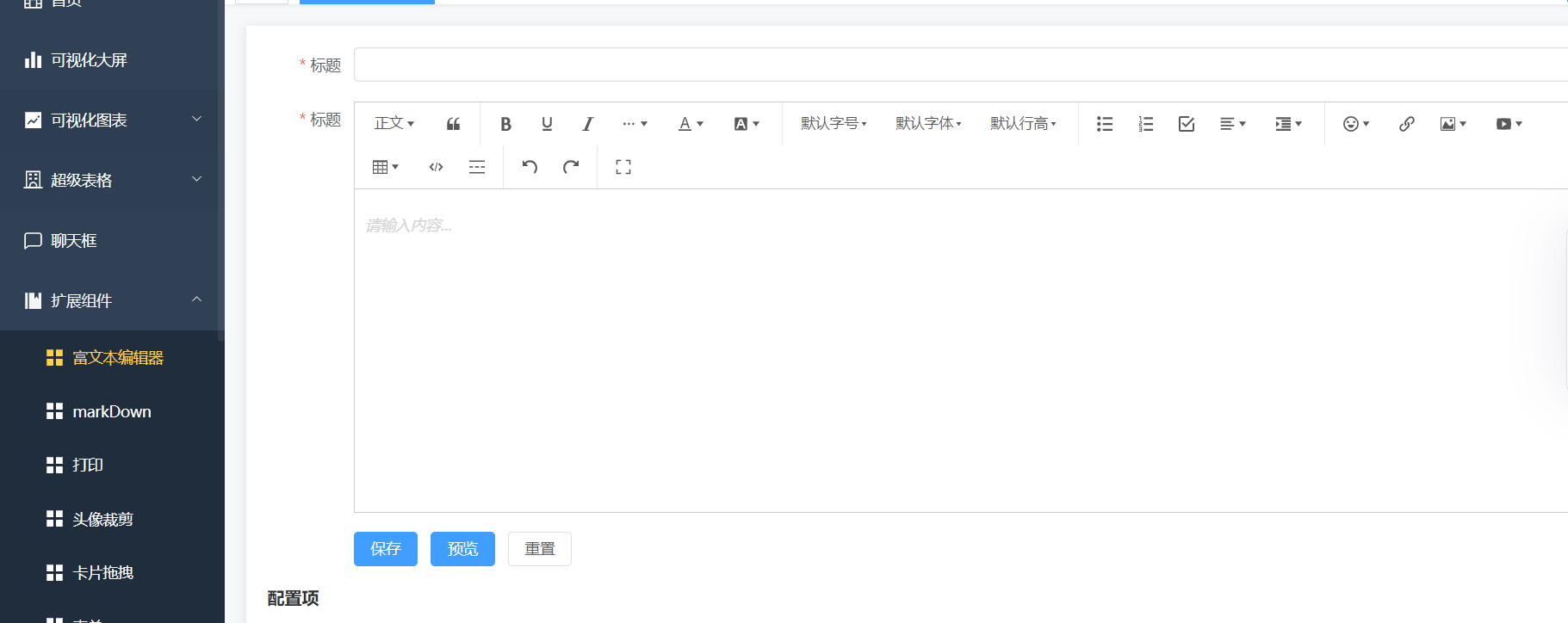Open the 默认字号 font size dropdown
This screenshot has width=1568, height=623.
pyautogui.click(x=834, y=124)
